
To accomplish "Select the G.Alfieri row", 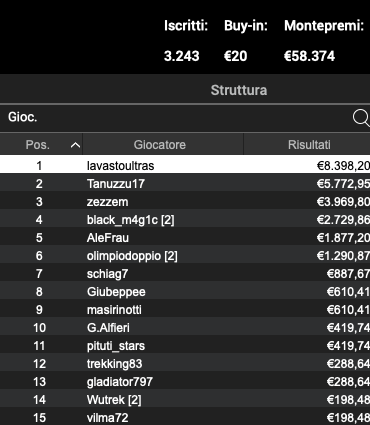I will coord(185,327).
